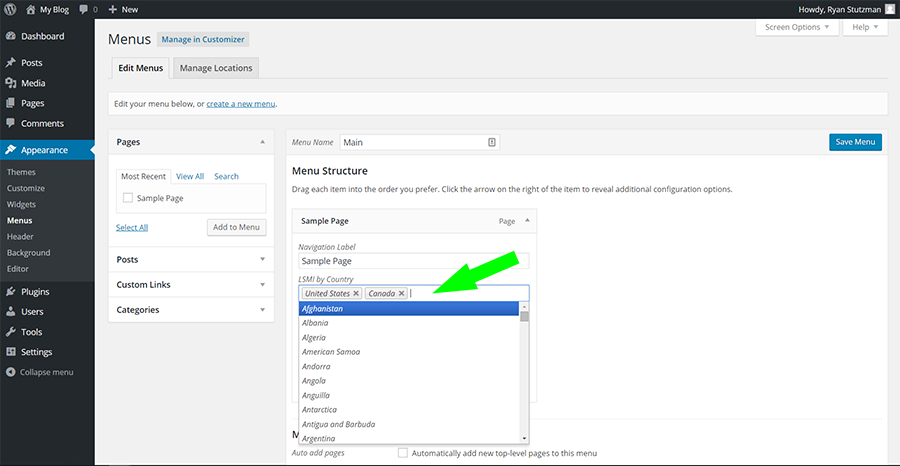The width and height of the screenshot is (900, 466).
Task: Click the Collapse menu arrow icon
Action: pyautogui.click(x=10, y=372)
